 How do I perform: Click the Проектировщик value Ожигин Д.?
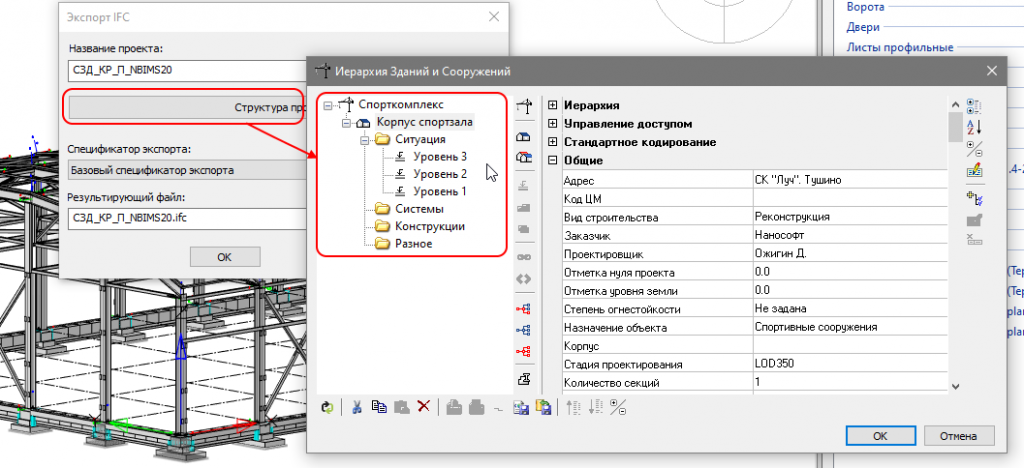tap(850, 253)
